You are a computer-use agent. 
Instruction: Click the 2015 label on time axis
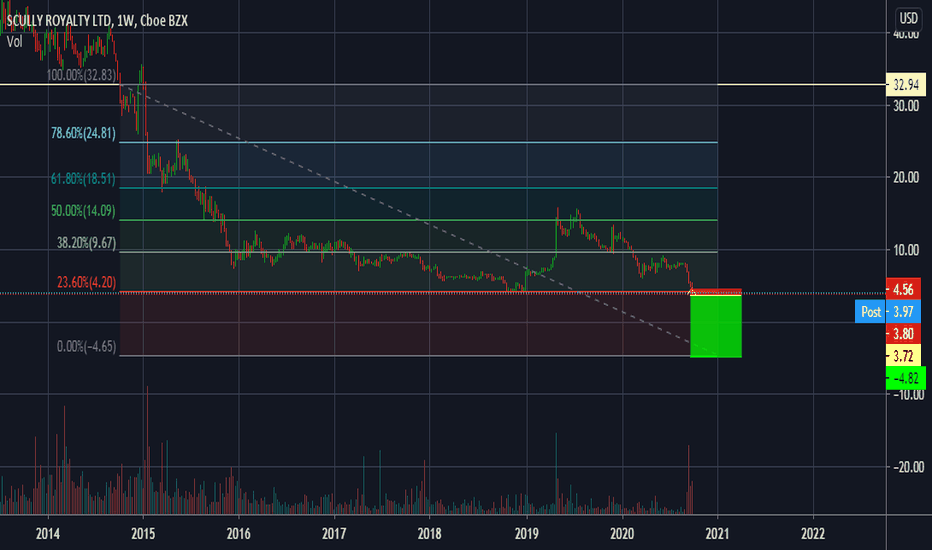click(143, 533)
